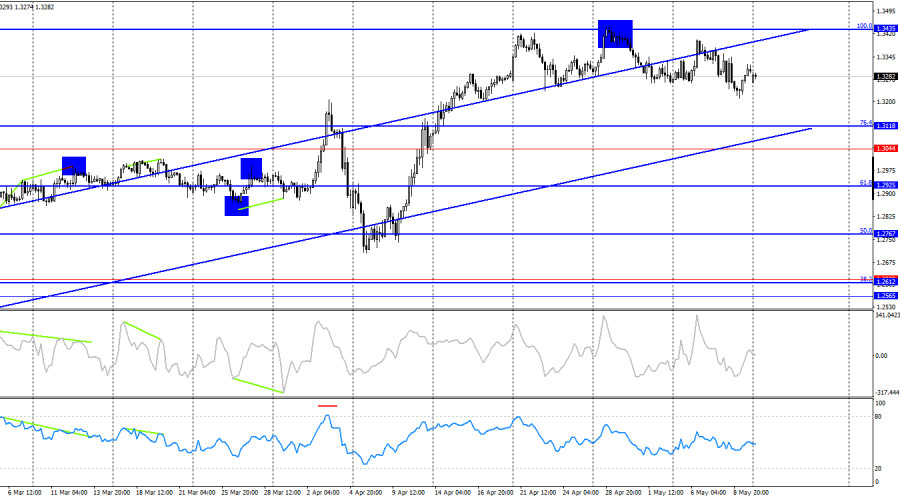The width and height of the screenshot is (900, 500).
Task: Click the 21 Mar 04:00 date label
Action: (x=197, y=493)
